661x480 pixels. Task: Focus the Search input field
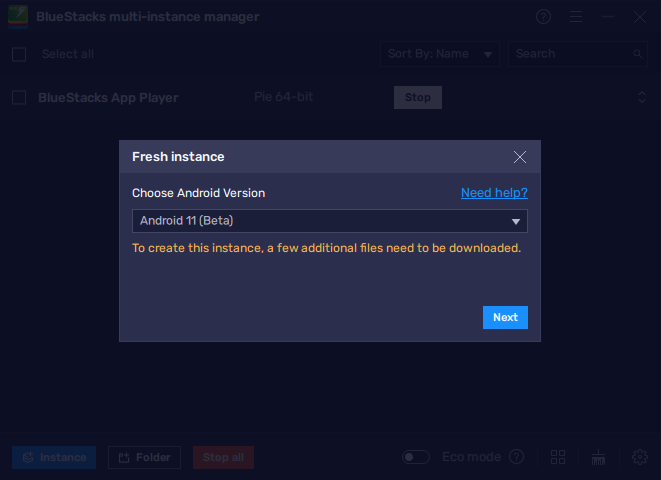pyautogui.click(x=578, y=54)
